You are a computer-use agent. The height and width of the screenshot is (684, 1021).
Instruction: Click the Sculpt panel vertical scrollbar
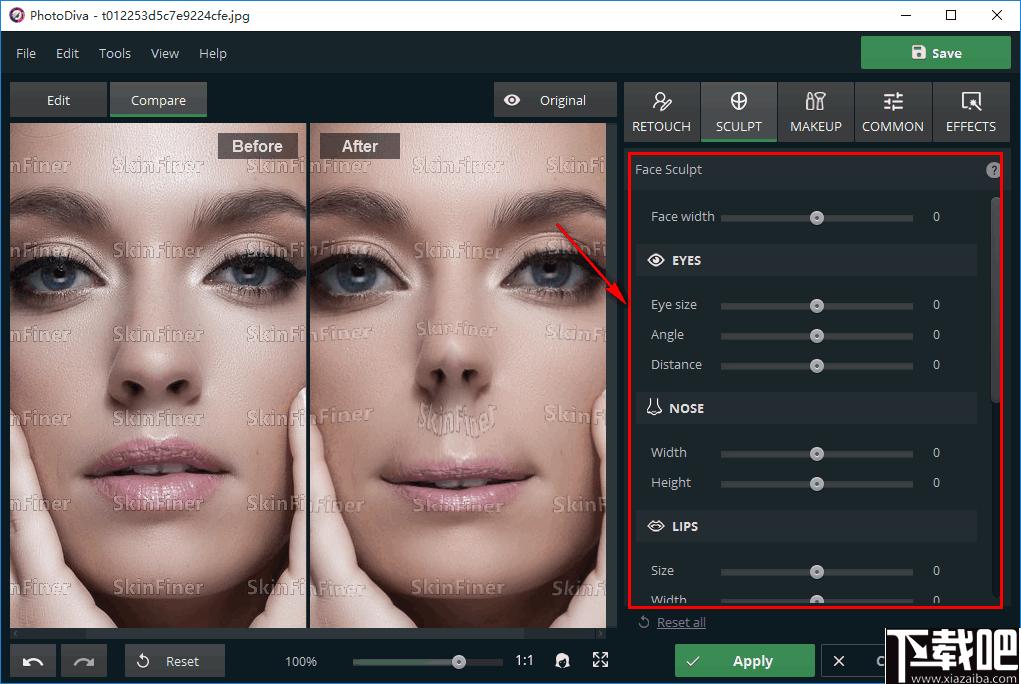pyautogui.click(x=996, y=300)
